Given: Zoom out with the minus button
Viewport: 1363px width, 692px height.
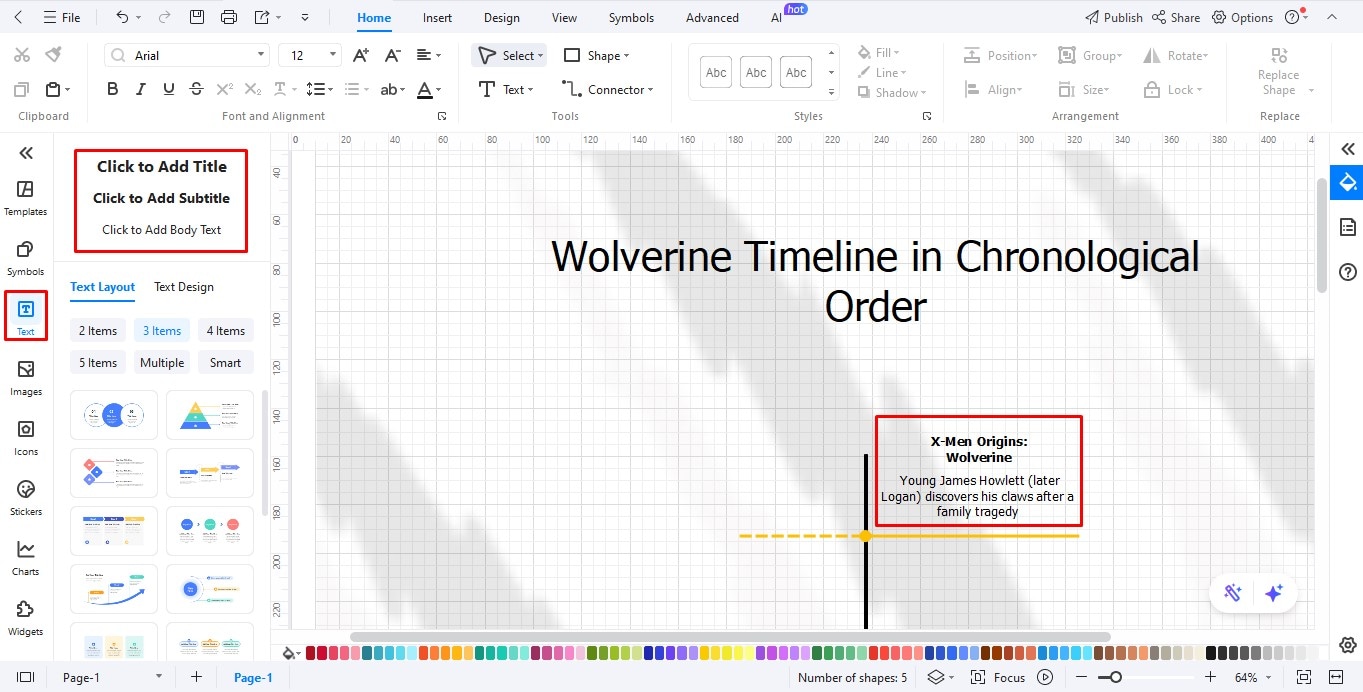Looking at the screenshot, I should tap(1084, 677).
